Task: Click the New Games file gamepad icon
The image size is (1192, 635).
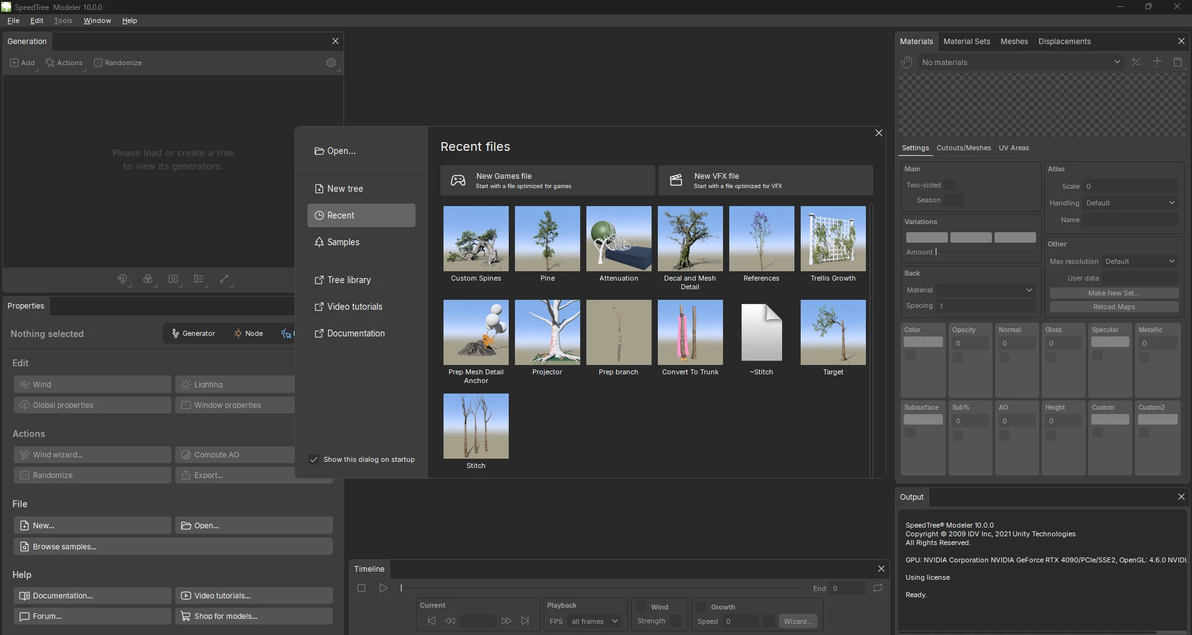Action: 458,180
